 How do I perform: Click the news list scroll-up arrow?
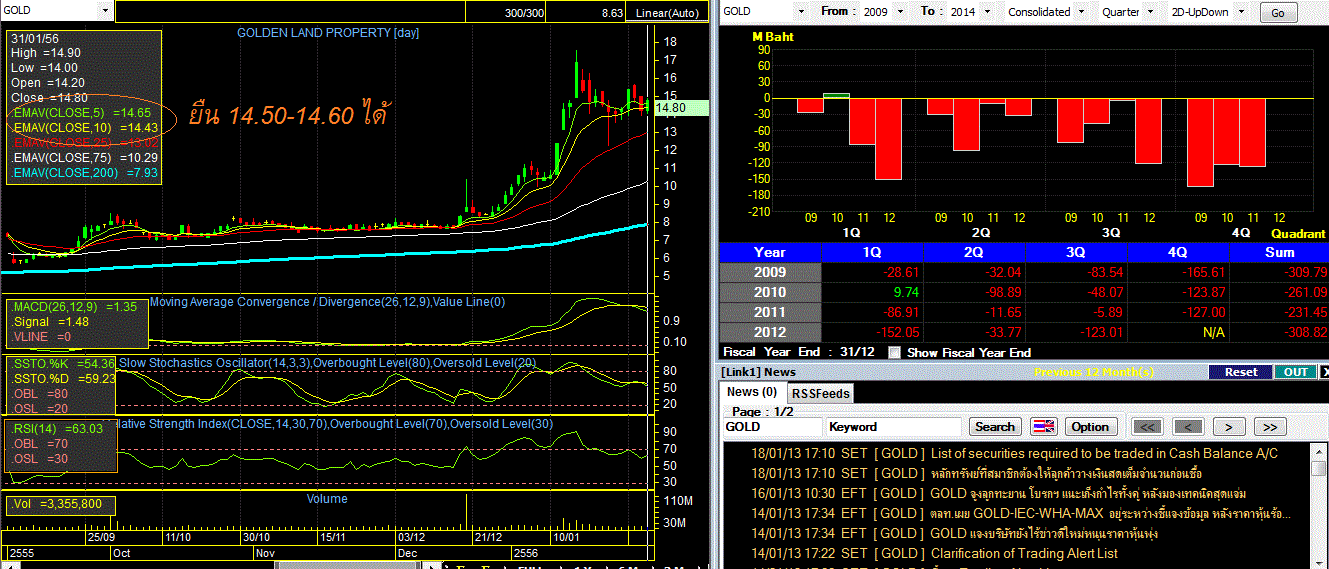point(1318,452)
